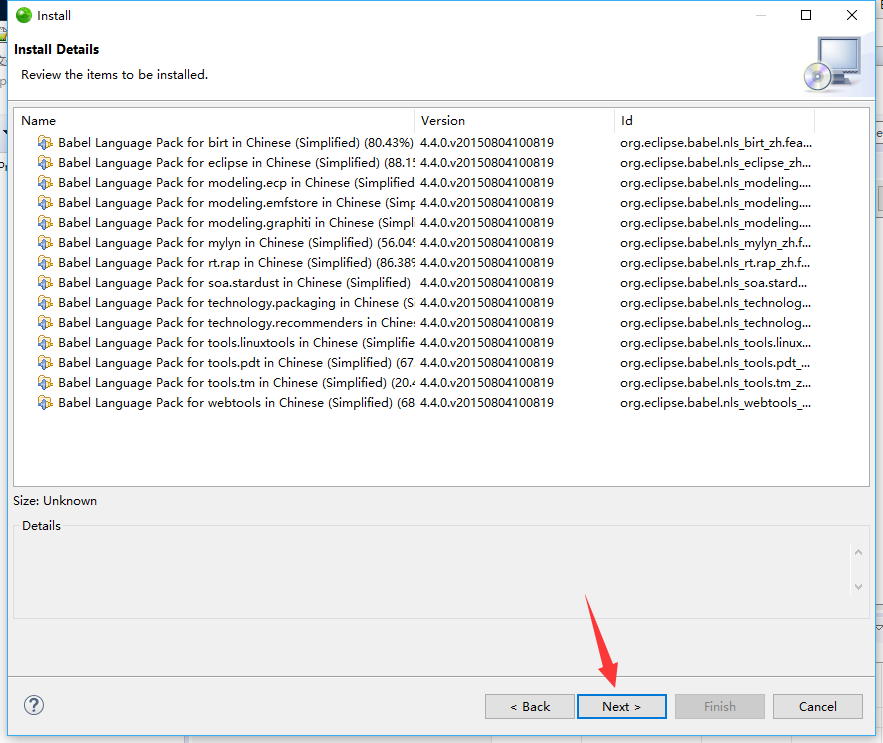Click the technology.packaging language pack feature icon
The height and width of the screenshot is (743, 883).
coord(45,302)
